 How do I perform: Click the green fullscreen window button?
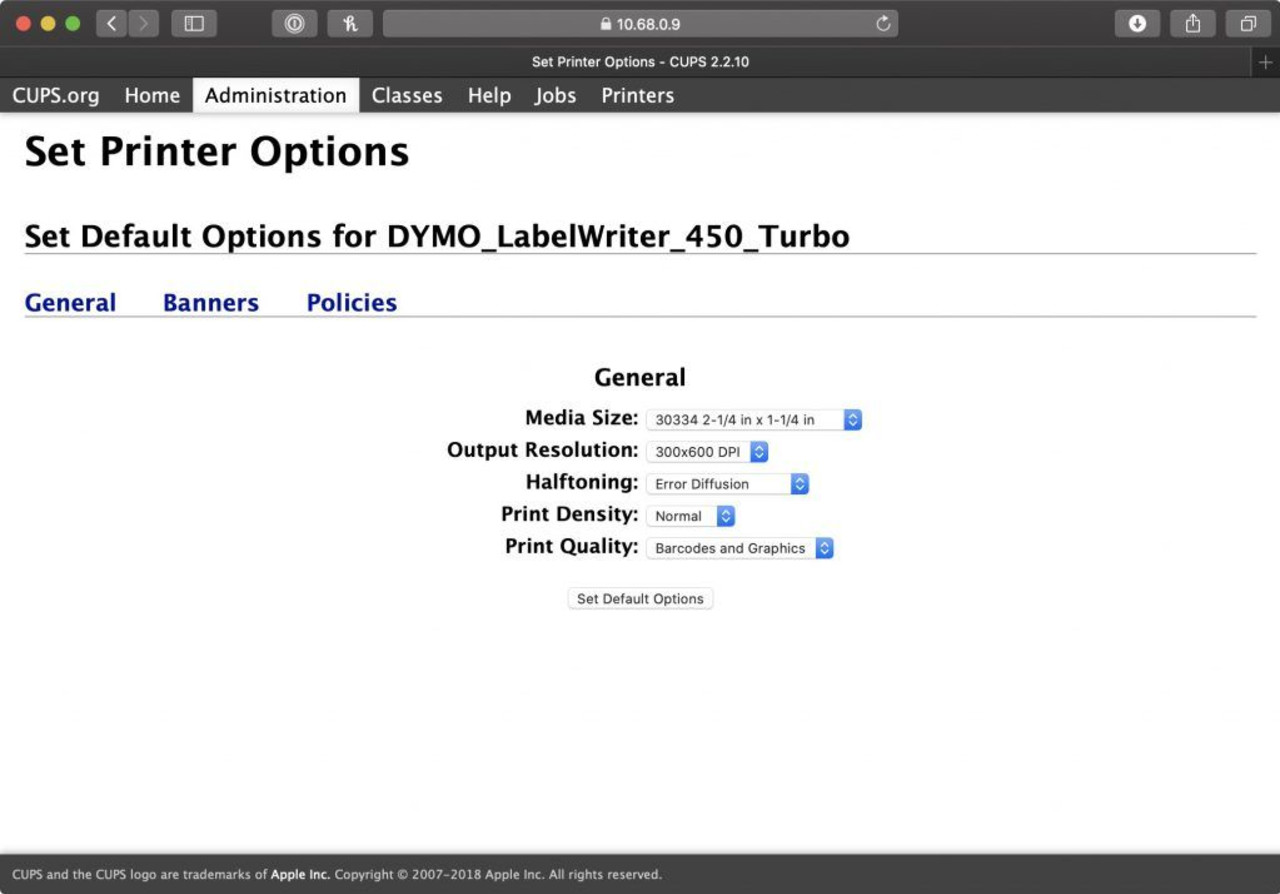pyautogui.click(x=73, y=24)
